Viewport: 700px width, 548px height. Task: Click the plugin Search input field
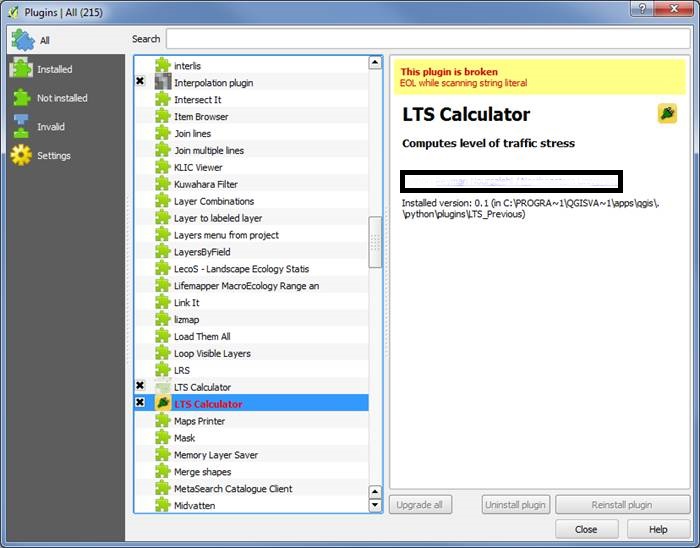point(428,39)
